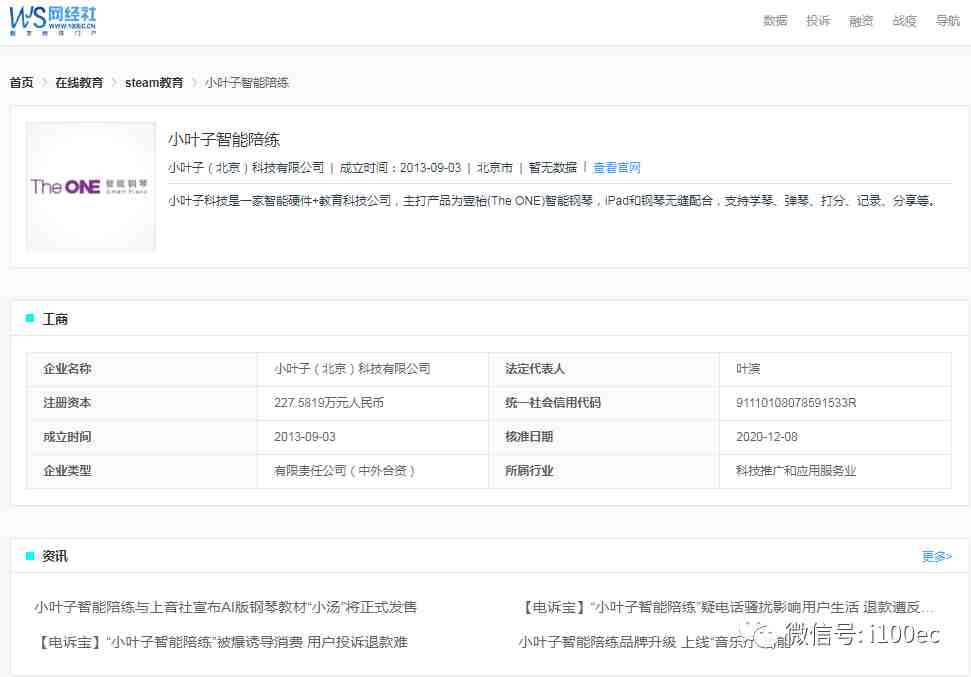The image size is (971, 677).
Task: Click credit code 91110108078591533R
Action: coord(796,403)
